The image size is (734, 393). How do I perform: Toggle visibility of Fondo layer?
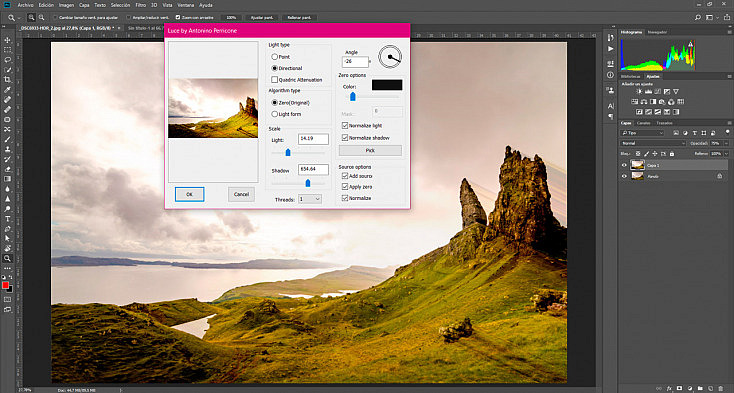pyautogui.click(x=624, y=176)
